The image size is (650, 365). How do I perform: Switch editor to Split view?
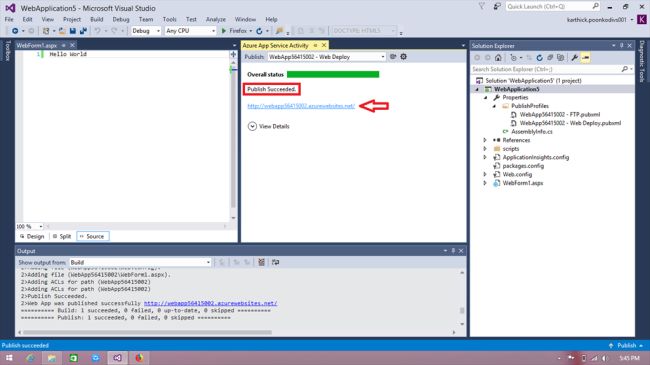[62, 236]
